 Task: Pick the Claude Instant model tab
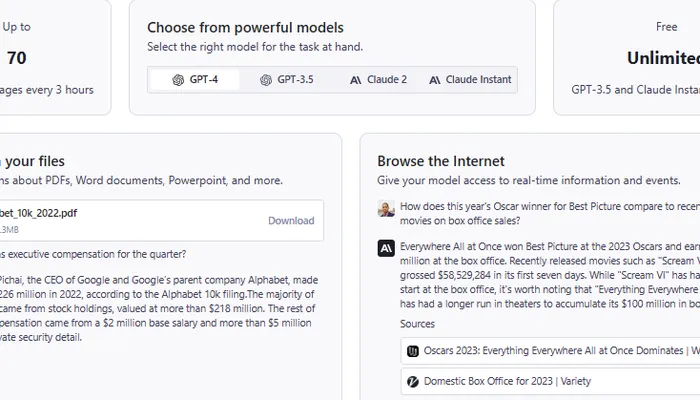[x=470, y=80]
